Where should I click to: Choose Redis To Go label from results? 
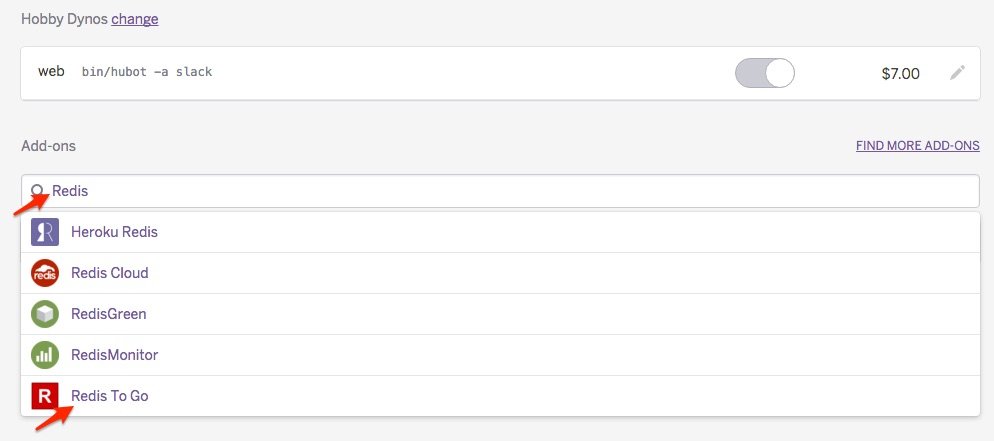(109, 396)
